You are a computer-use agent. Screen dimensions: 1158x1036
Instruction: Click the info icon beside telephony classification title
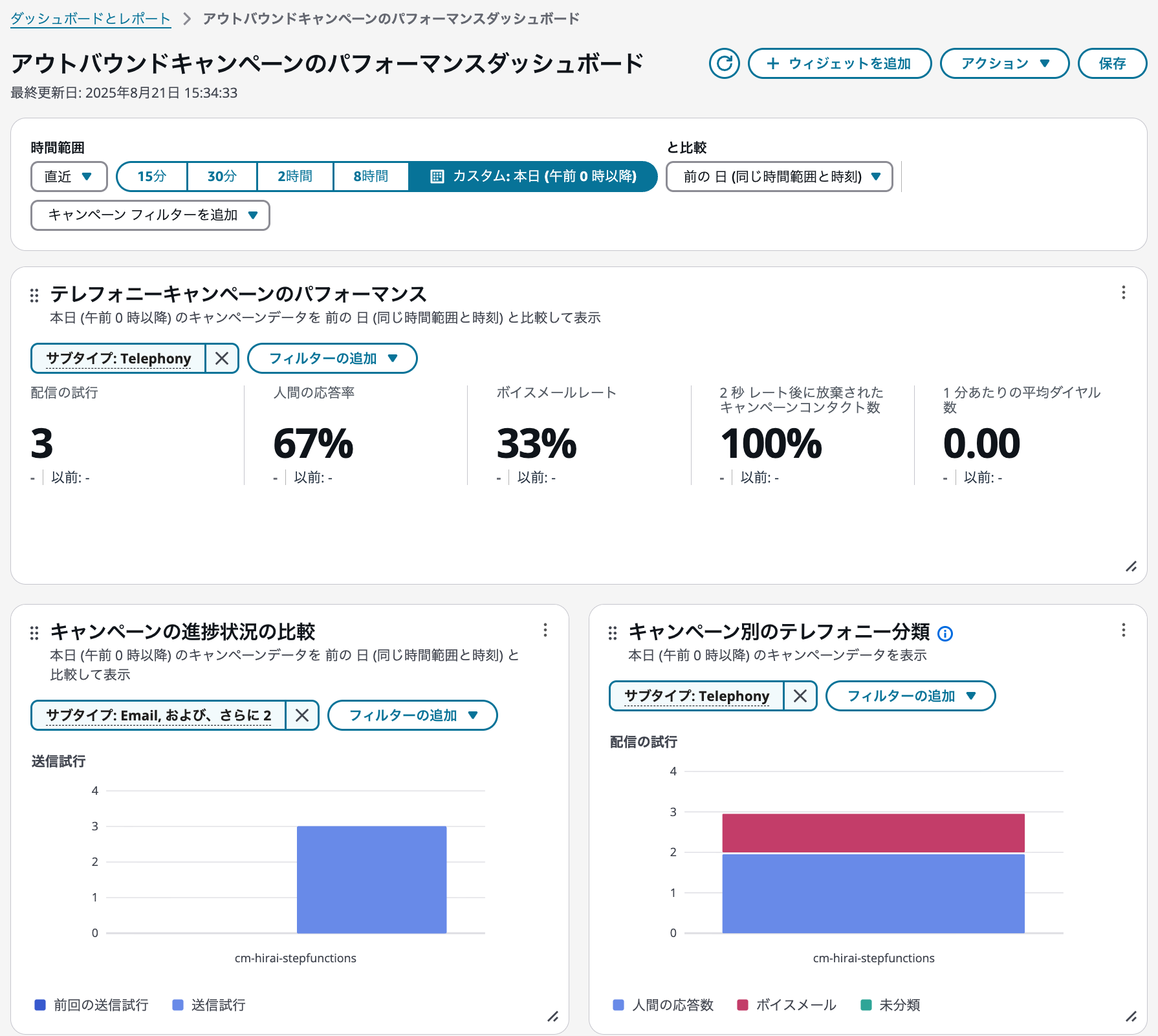(x=945, y=634)
